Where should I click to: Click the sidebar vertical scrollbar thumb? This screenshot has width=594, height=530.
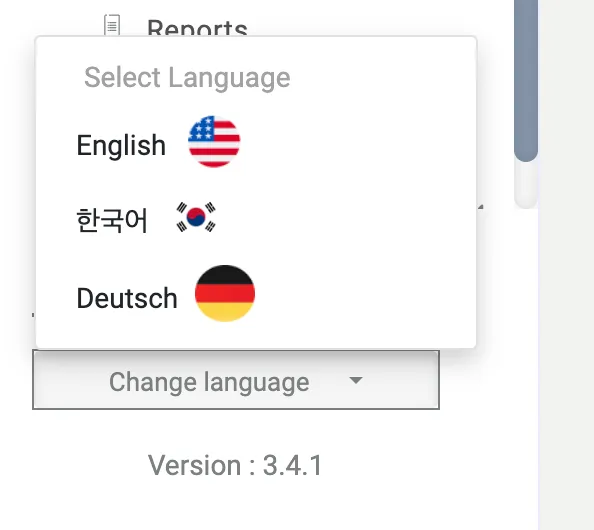point(526,80)
